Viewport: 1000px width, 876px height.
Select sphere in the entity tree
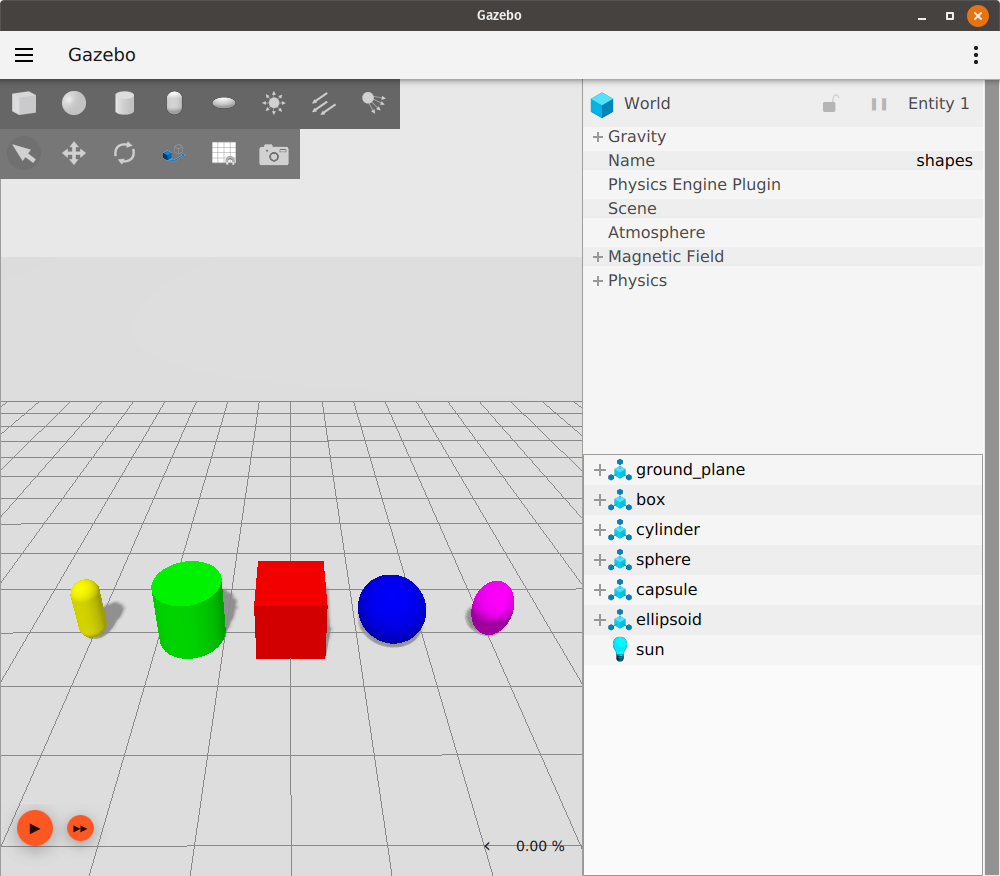point(663,560)
